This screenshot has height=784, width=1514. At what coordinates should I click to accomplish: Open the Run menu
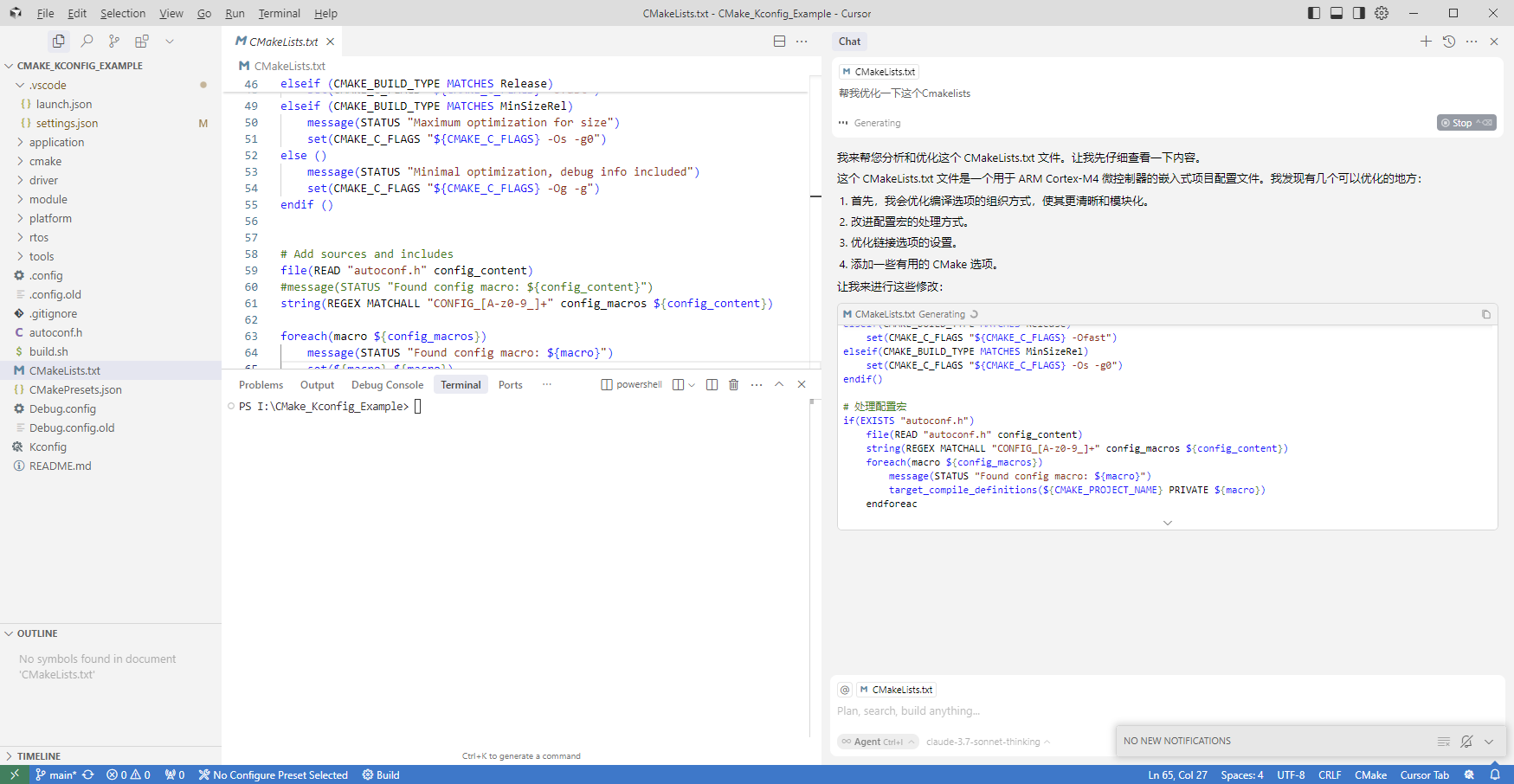coord(235,13)
